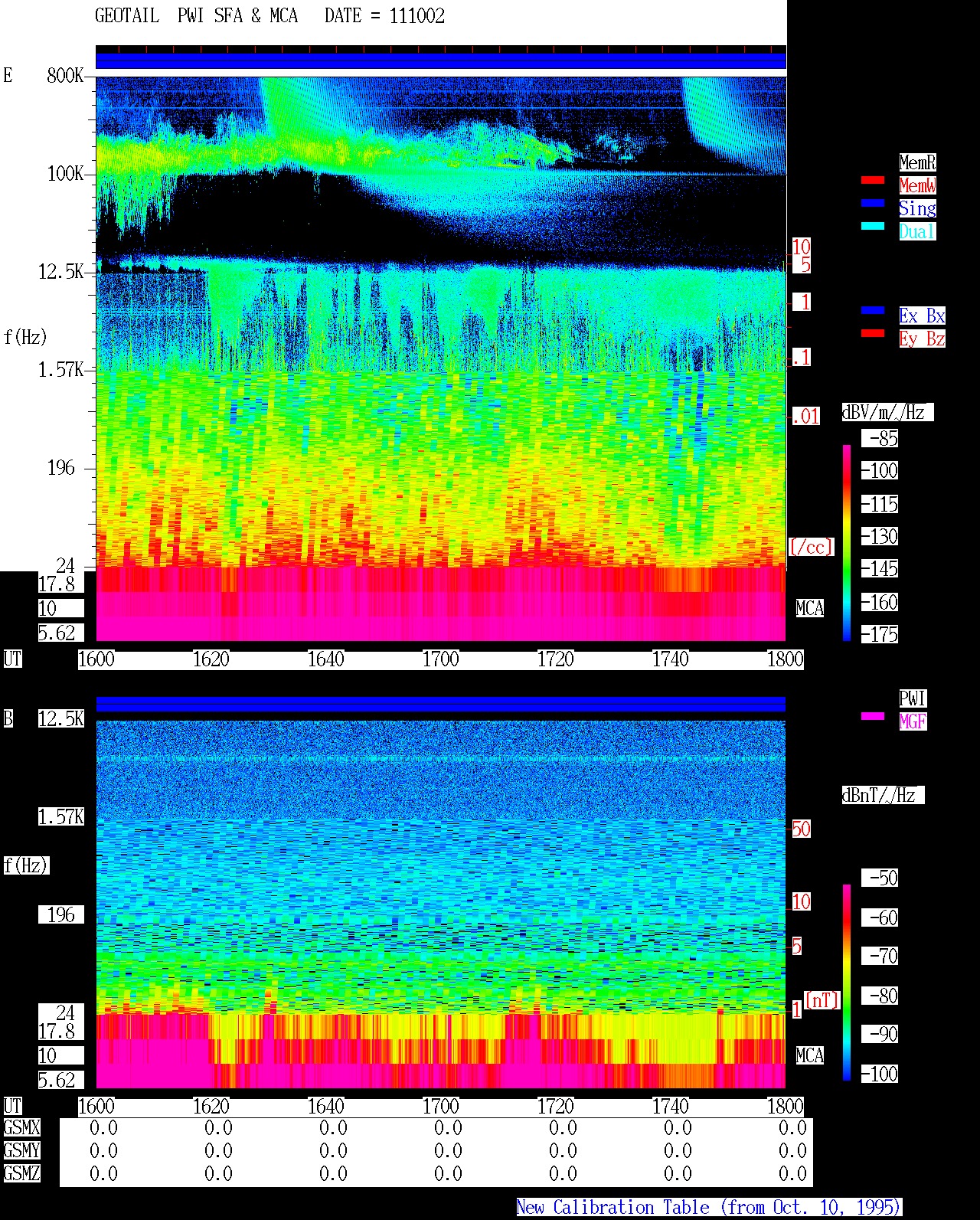This screenshot has height=1220, width=980.
Task: Click the magnetic field MCA label
Action: click(809, 1056)
